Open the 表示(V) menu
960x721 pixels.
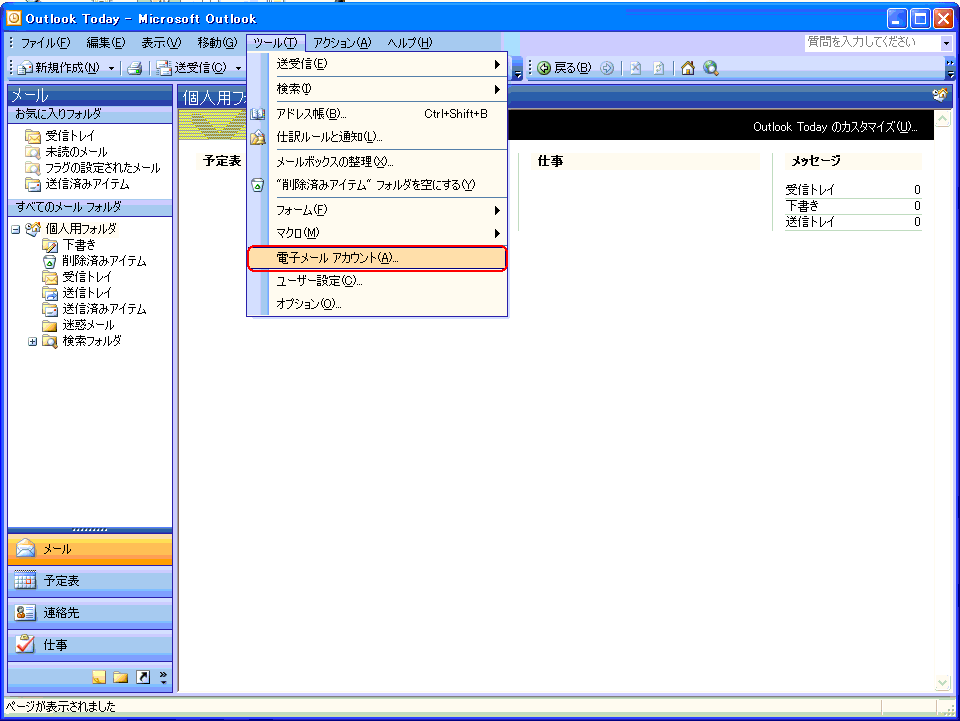pos(161,43)
